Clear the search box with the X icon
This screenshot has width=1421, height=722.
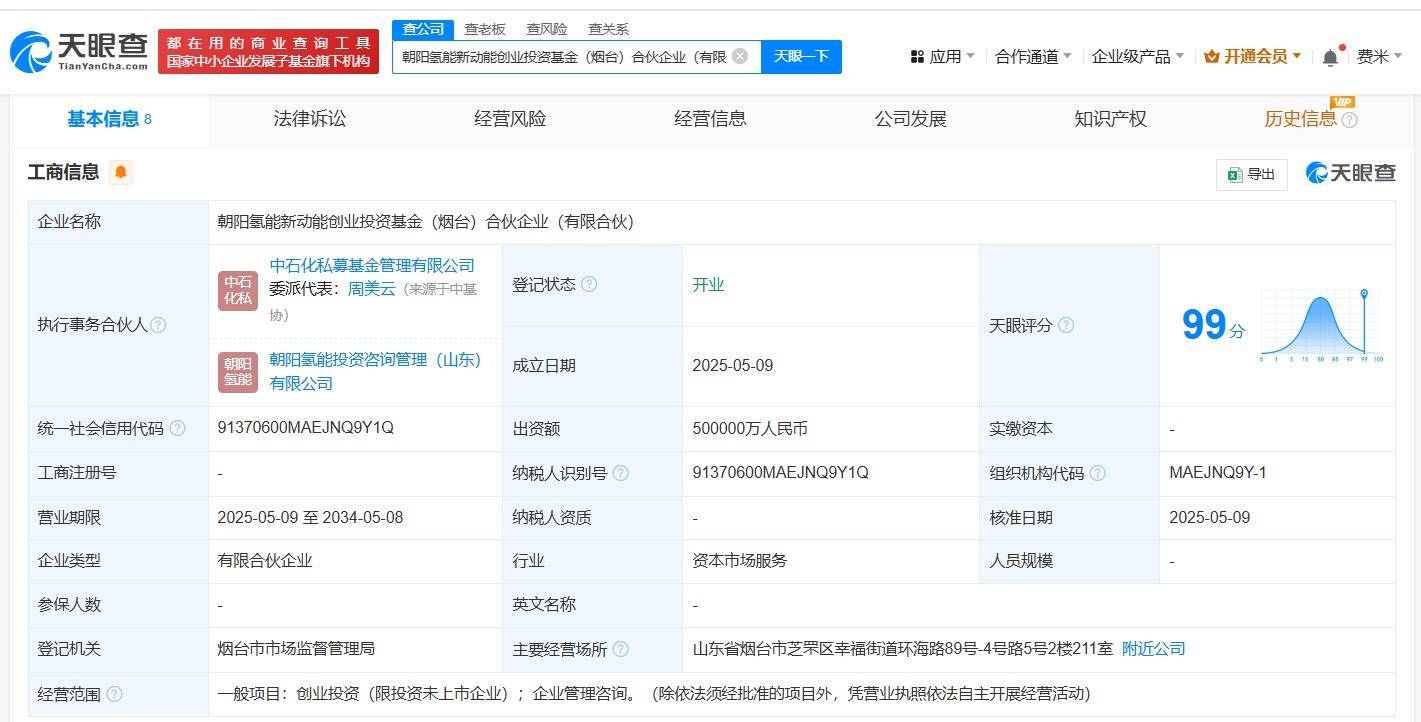coord(740,56)
